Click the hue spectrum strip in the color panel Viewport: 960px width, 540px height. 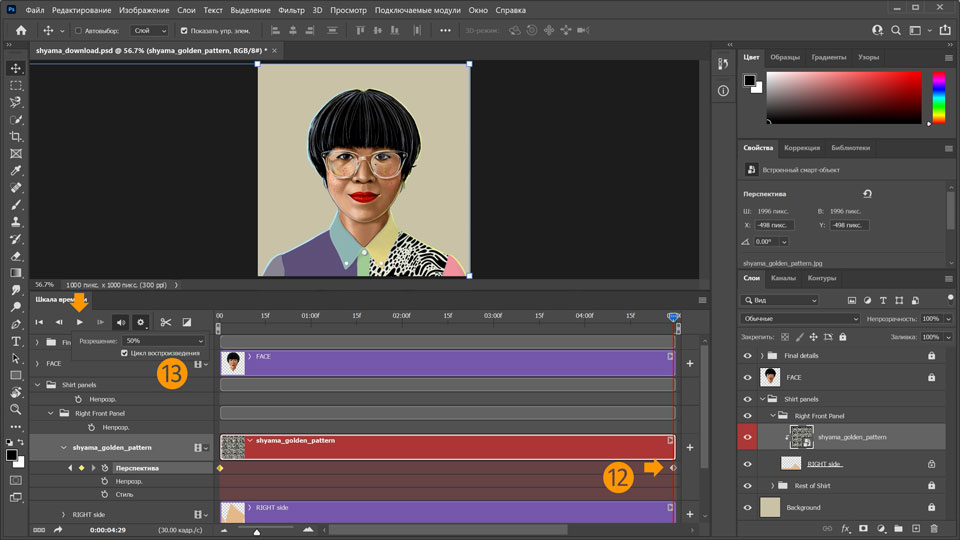pos(938,98)
